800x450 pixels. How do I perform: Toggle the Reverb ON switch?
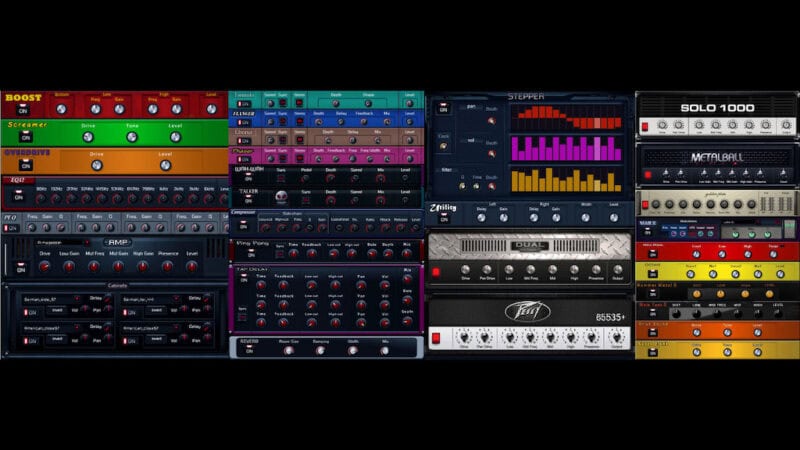[x=249, y=349]
